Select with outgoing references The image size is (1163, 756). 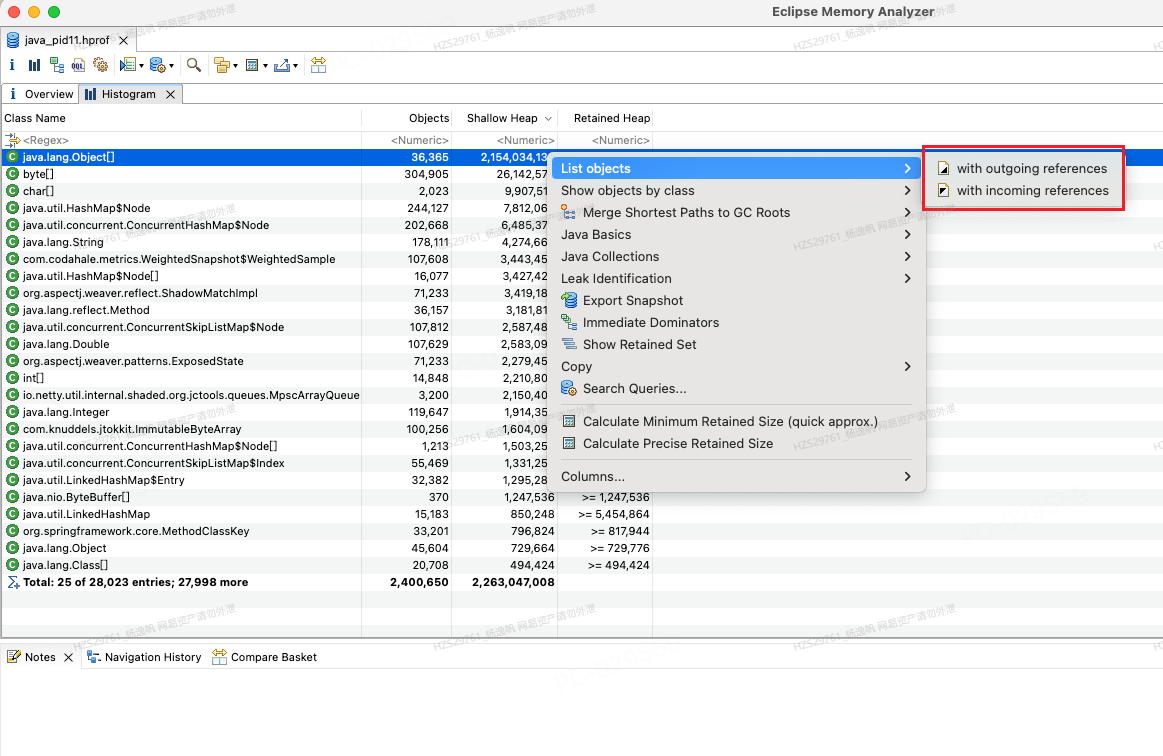[1024, 168]
